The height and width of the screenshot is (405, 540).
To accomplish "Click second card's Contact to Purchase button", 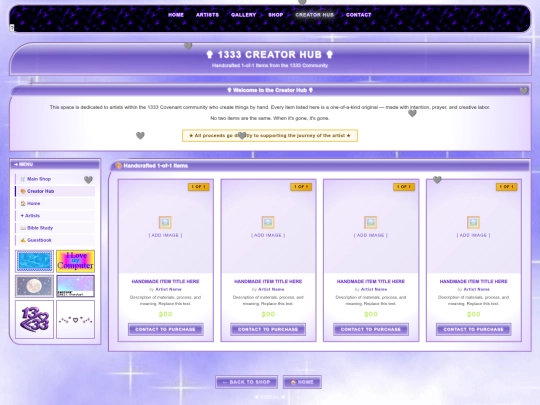I will coord(268,329).
